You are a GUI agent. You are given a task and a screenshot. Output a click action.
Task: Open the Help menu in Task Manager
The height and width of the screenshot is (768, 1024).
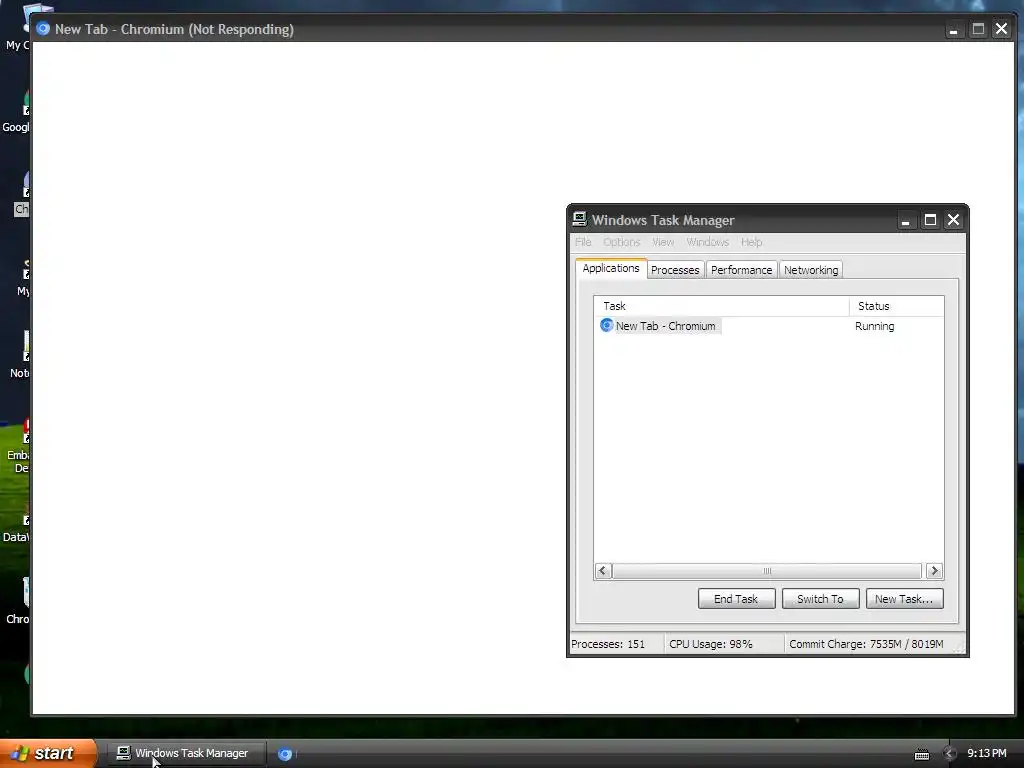pos(751,242)
